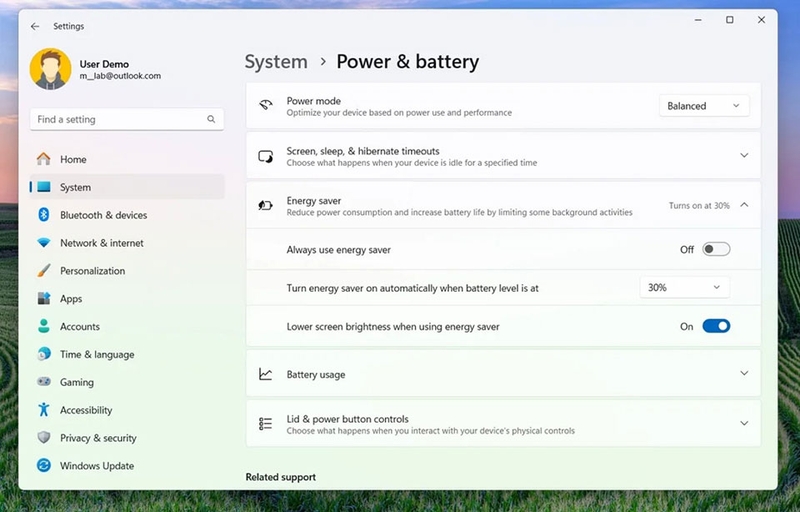
Task: Open the Gaming settings page
Action: tap(77, 382)
